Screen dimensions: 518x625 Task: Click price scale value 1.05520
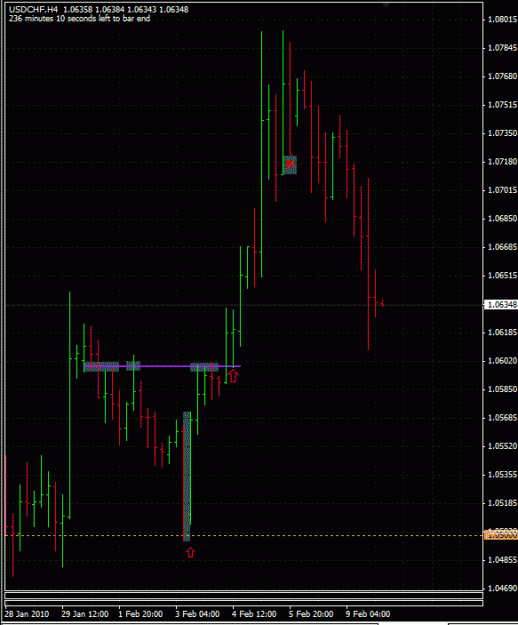coord(502,446)
